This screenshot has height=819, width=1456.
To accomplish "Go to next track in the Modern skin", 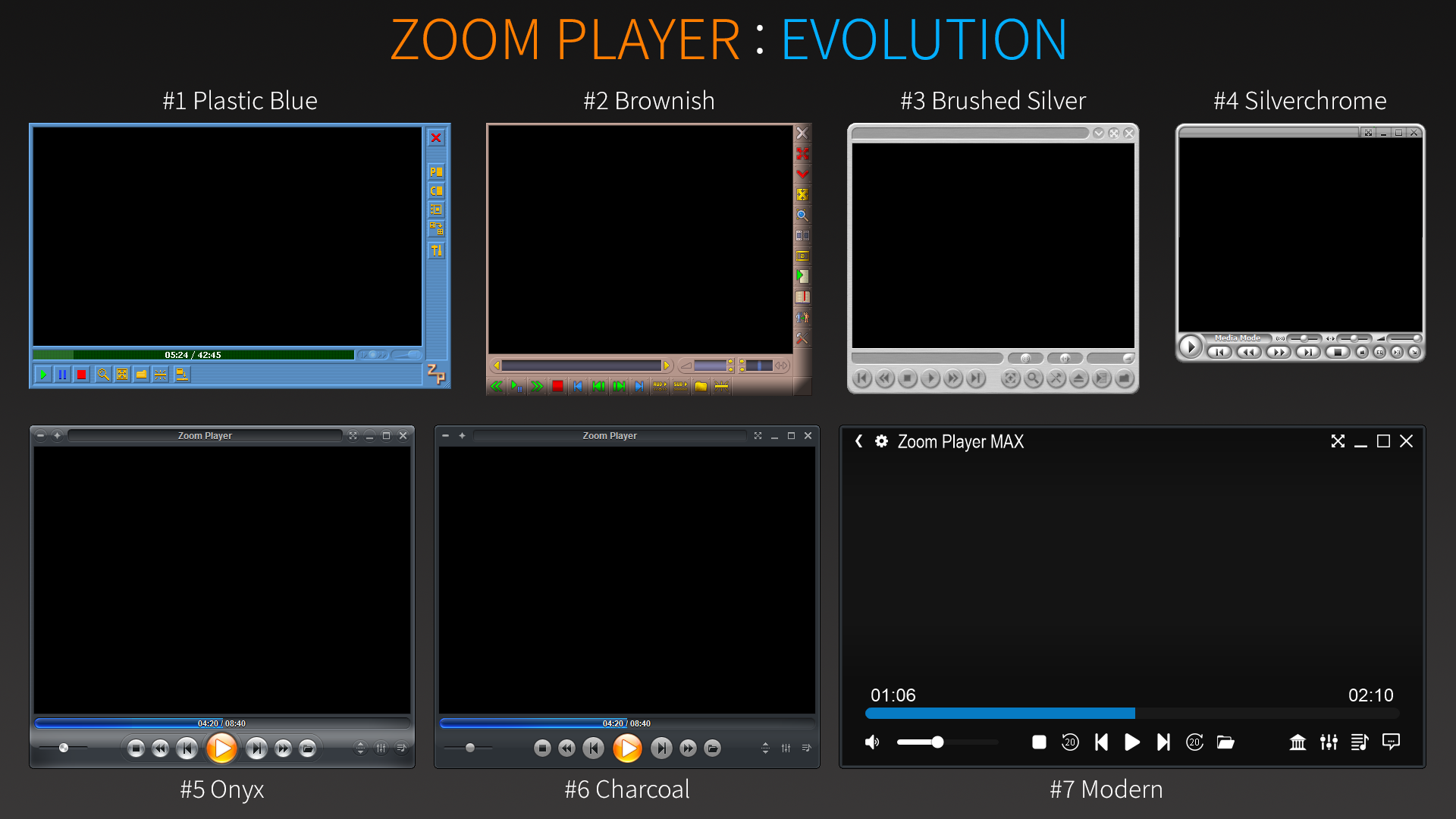I will point(1163,742).
